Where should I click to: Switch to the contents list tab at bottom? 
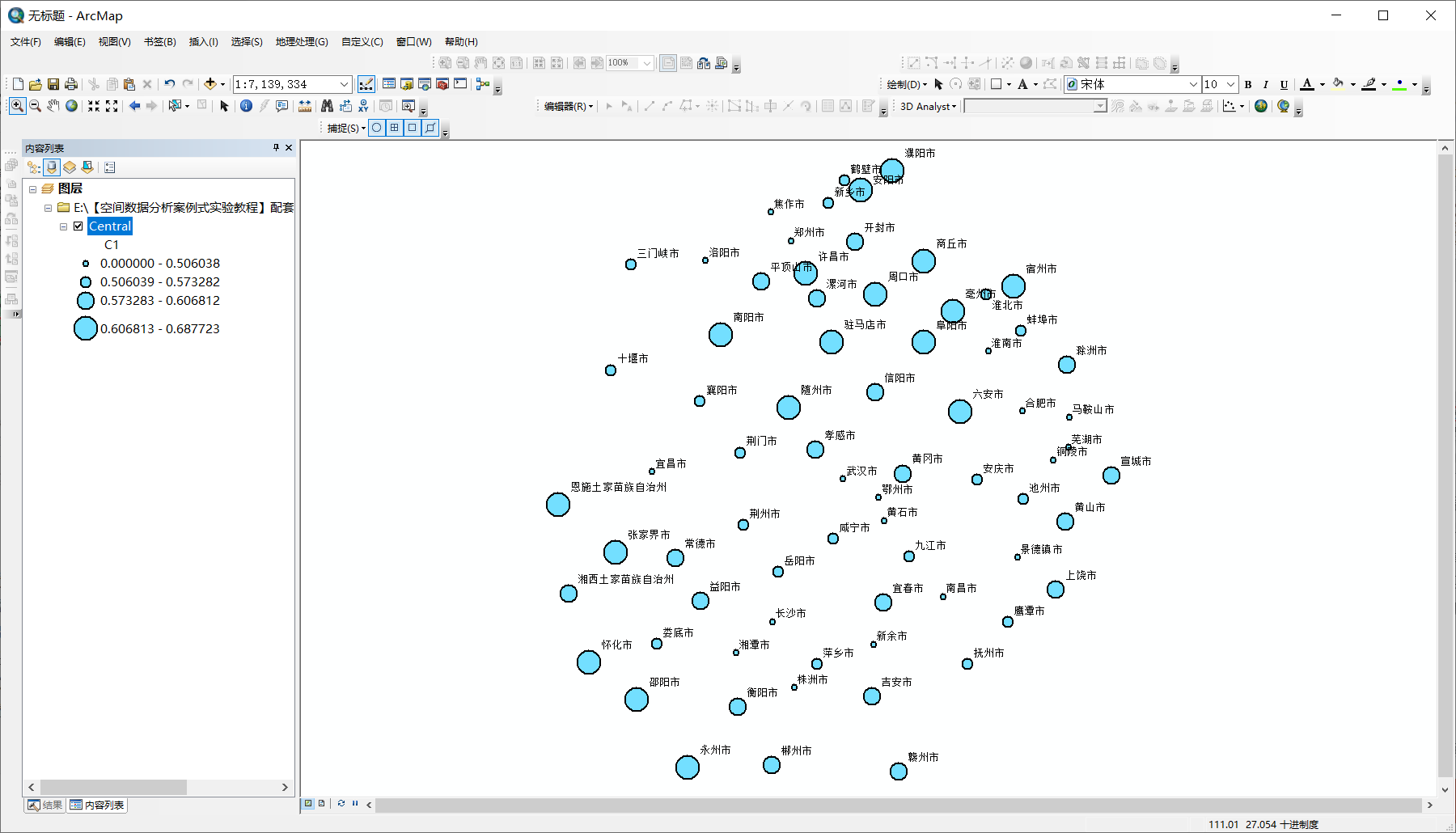97,805
